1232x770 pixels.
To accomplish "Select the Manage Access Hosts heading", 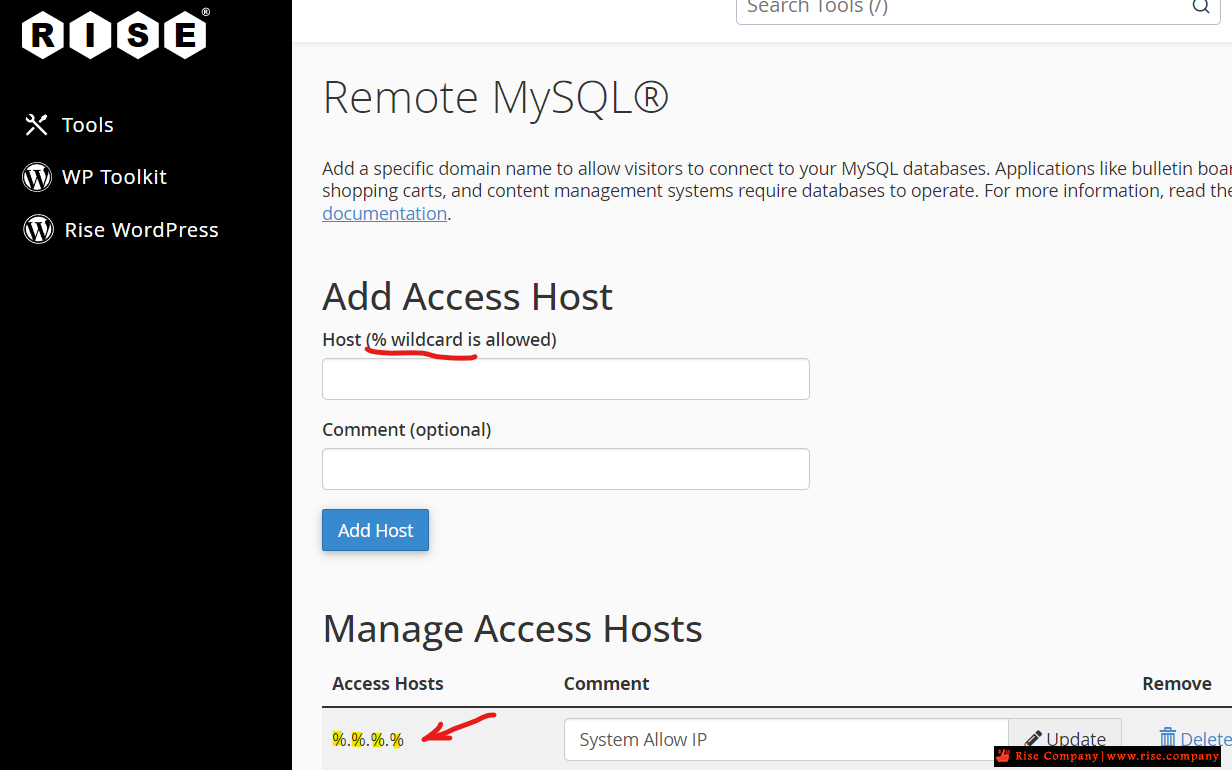I will click(x=512, y=629).
